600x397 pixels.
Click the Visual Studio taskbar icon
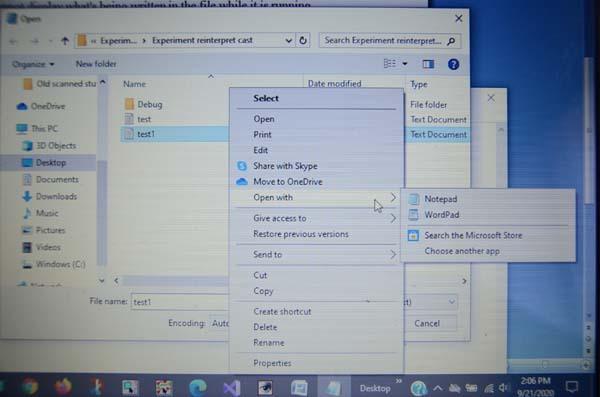(232, 388)
